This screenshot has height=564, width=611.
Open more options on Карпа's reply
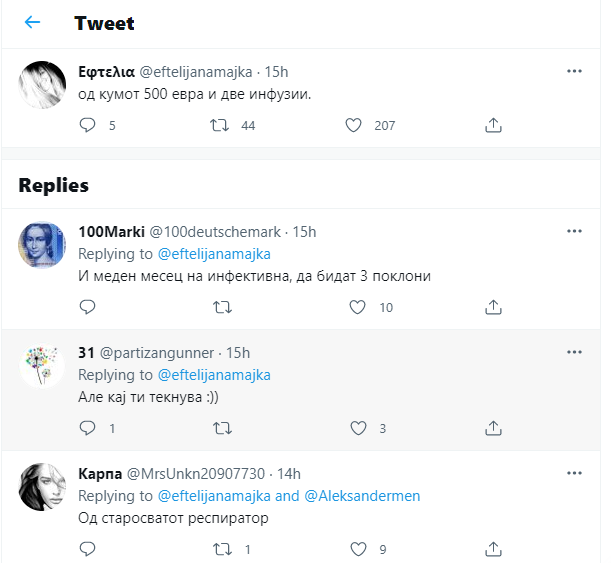[574, 473]
